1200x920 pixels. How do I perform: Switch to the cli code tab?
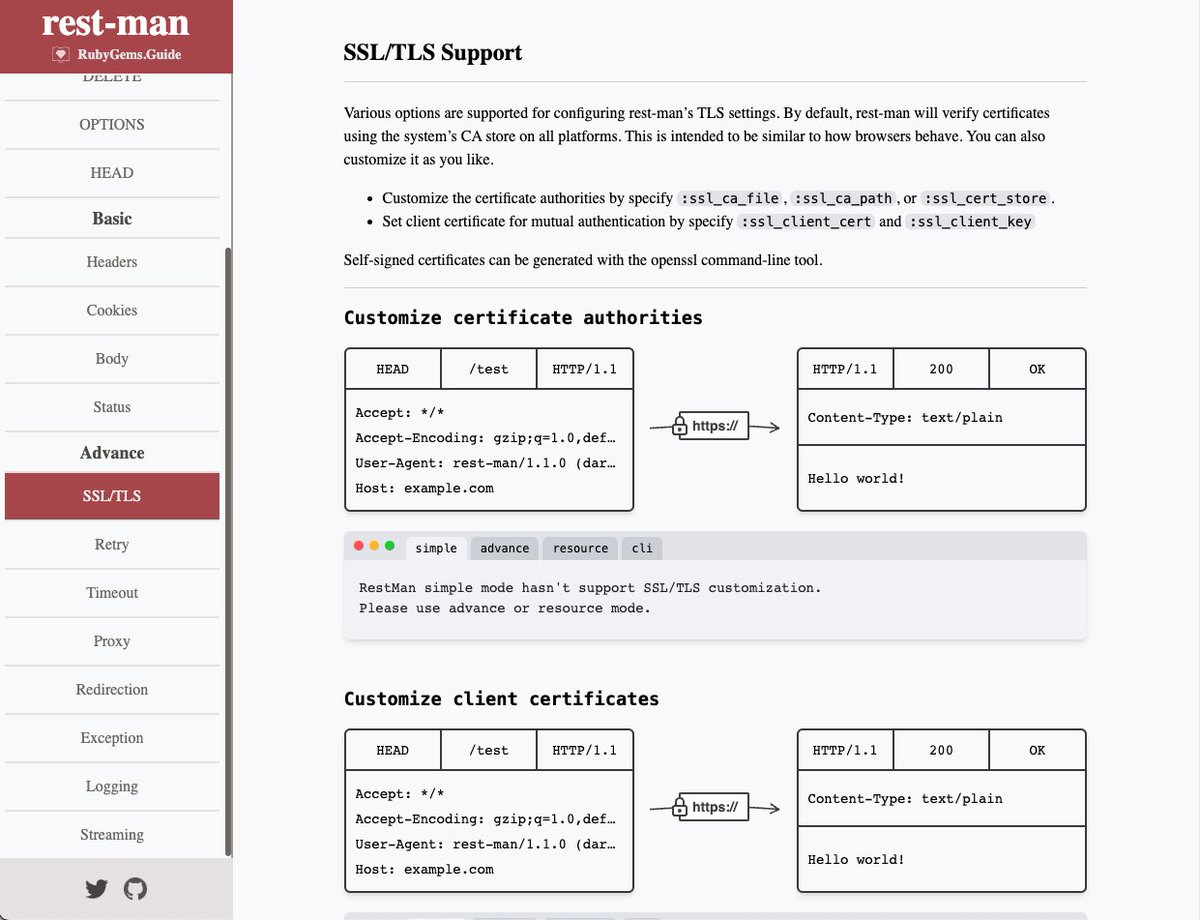642,548
